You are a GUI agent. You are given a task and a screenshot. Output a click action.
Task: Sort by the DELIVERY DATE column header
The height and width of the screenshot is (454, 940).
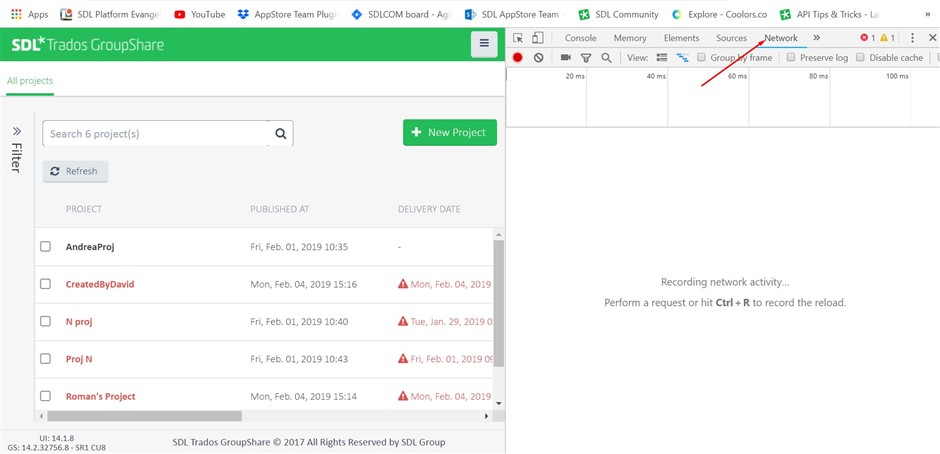[x=429, y=209]
